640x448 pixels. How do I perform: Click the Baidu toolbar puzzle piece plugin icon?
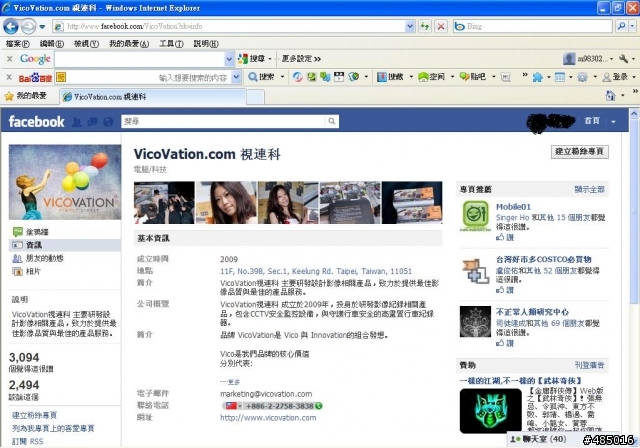(538, 77)
